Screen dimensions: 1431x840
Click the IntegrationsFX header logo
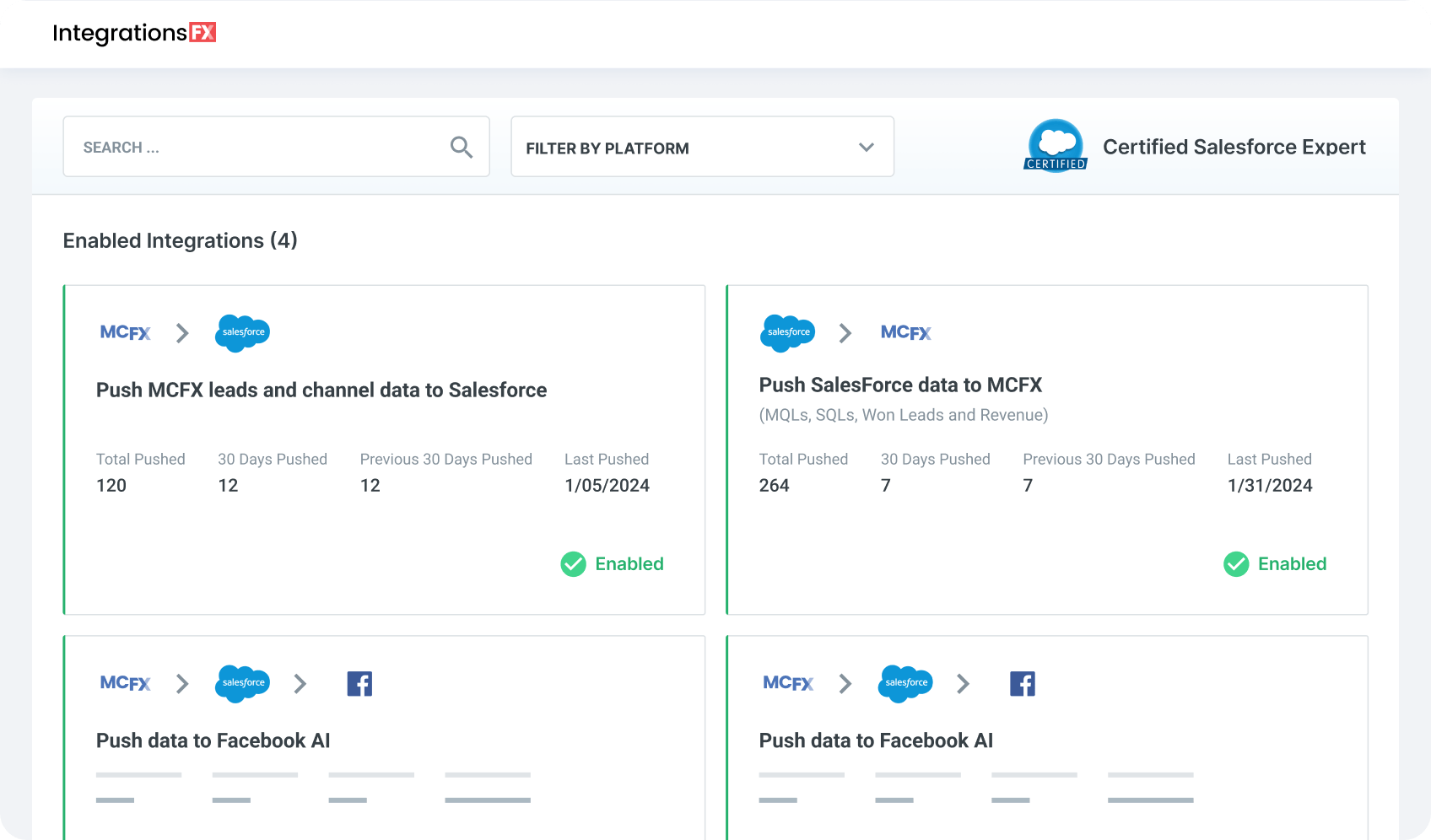tap(134, 33)
